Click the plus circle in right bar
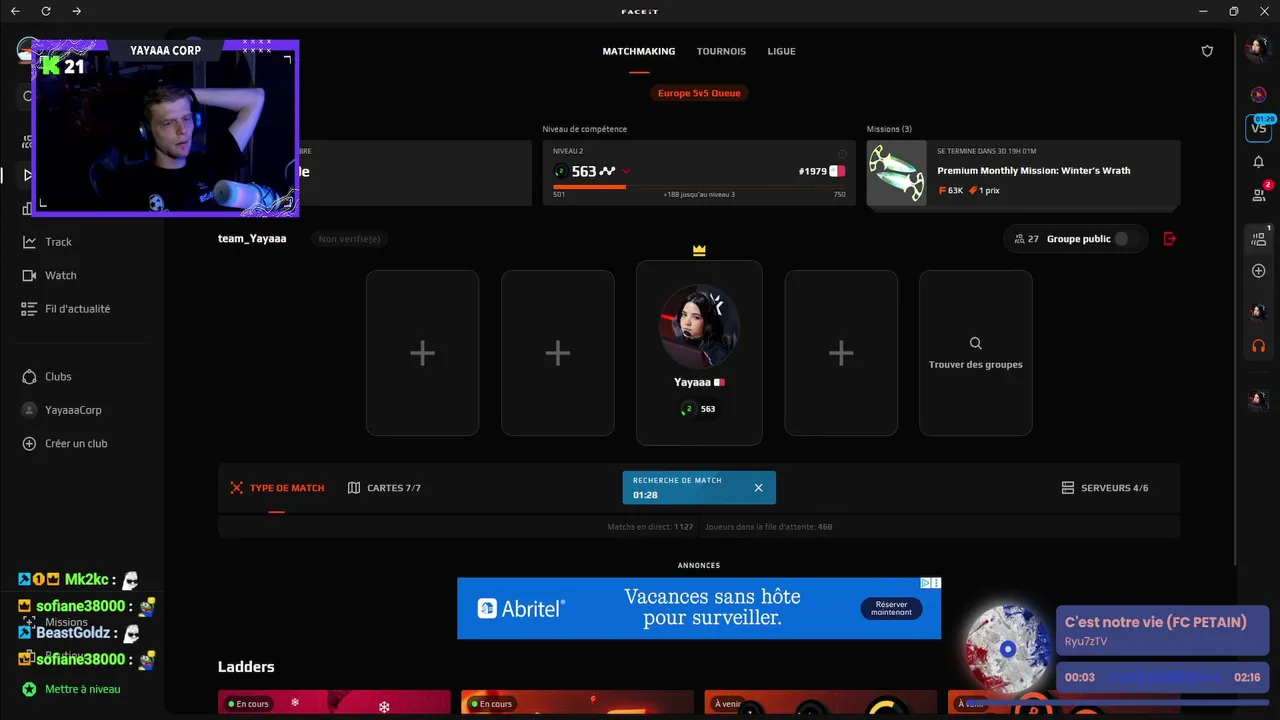Viewport: 1280px width, 720px height. (x=1258, y=271)
